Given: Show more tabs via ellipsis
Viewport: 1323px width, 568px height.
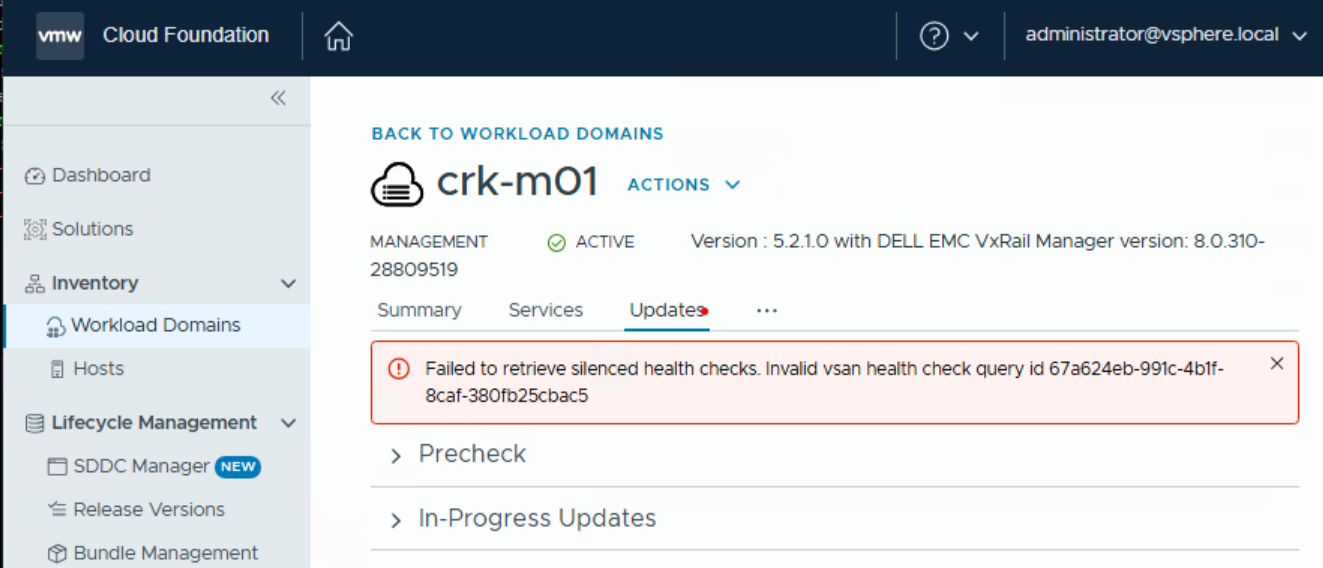Looking at the screenshot, I should (766, 311).
